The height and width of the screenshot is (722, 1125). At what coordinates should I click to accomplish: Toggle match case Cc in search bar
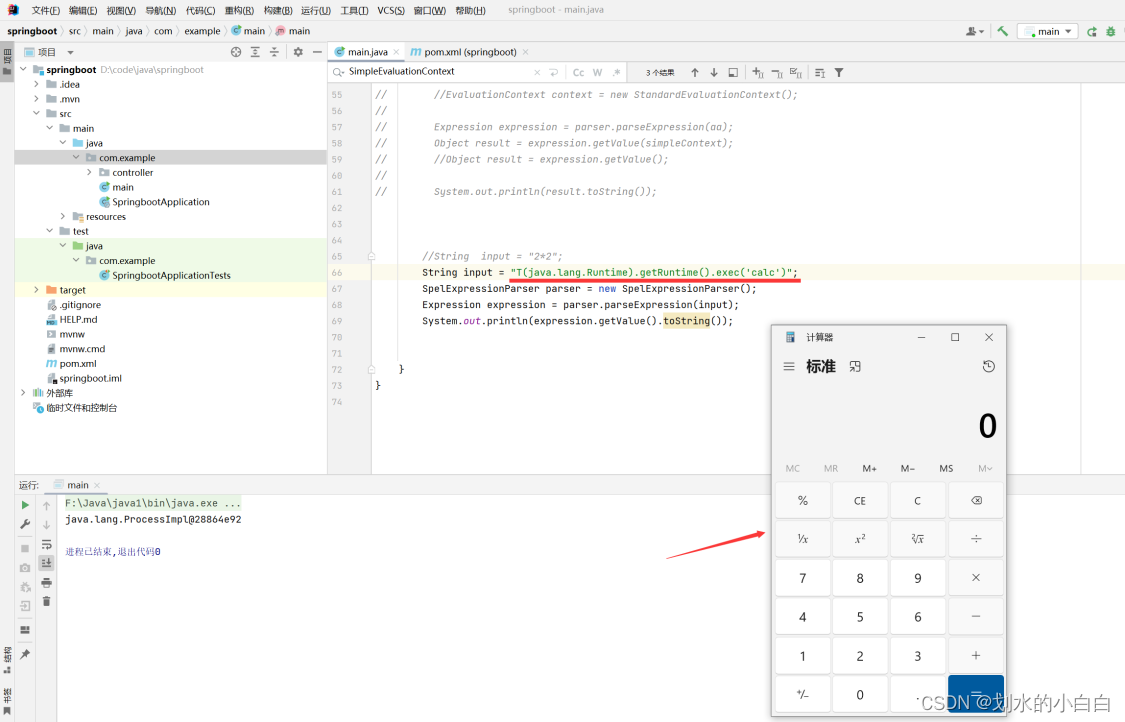click(x=578, y=72)
